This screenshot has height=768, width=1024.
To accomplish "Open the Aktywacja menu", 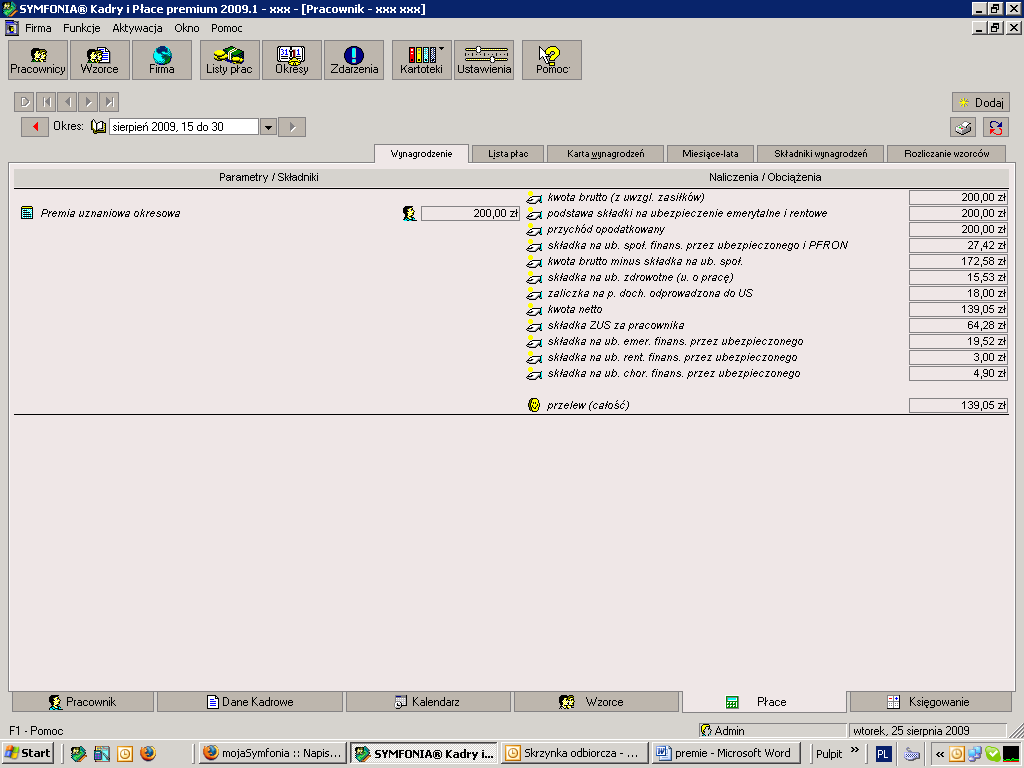I will click(x=137, y=28).
